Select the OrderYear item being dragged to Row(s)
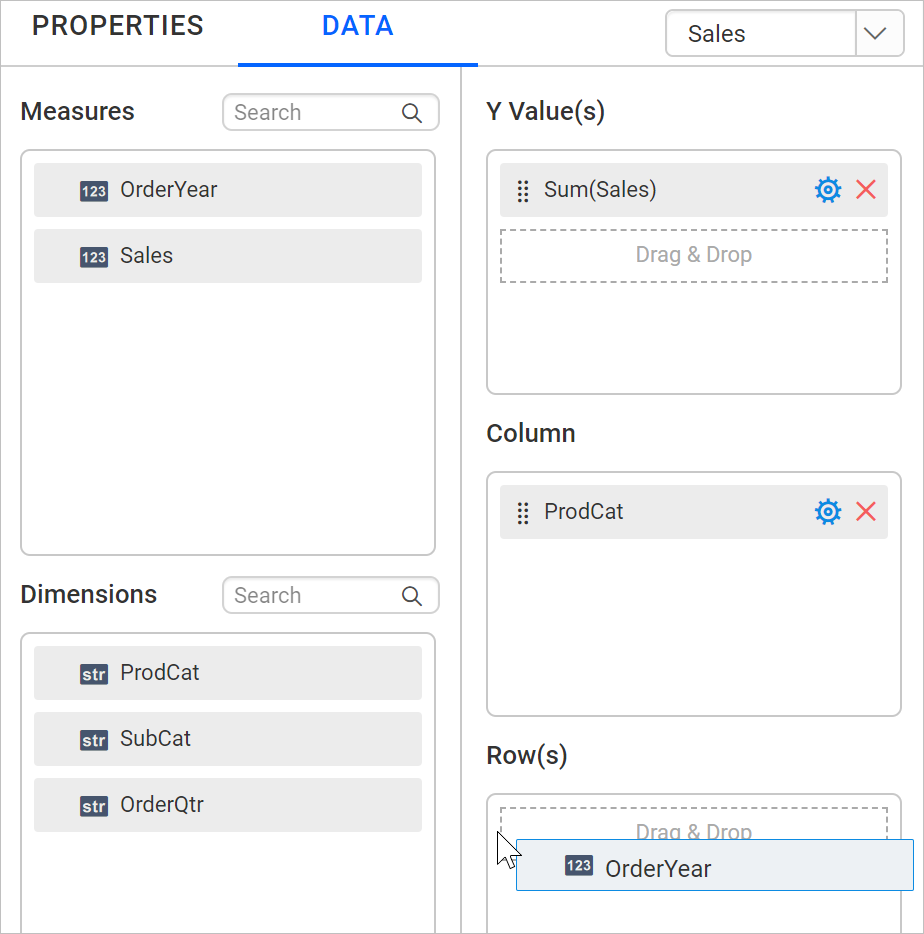 click(714, 866)
